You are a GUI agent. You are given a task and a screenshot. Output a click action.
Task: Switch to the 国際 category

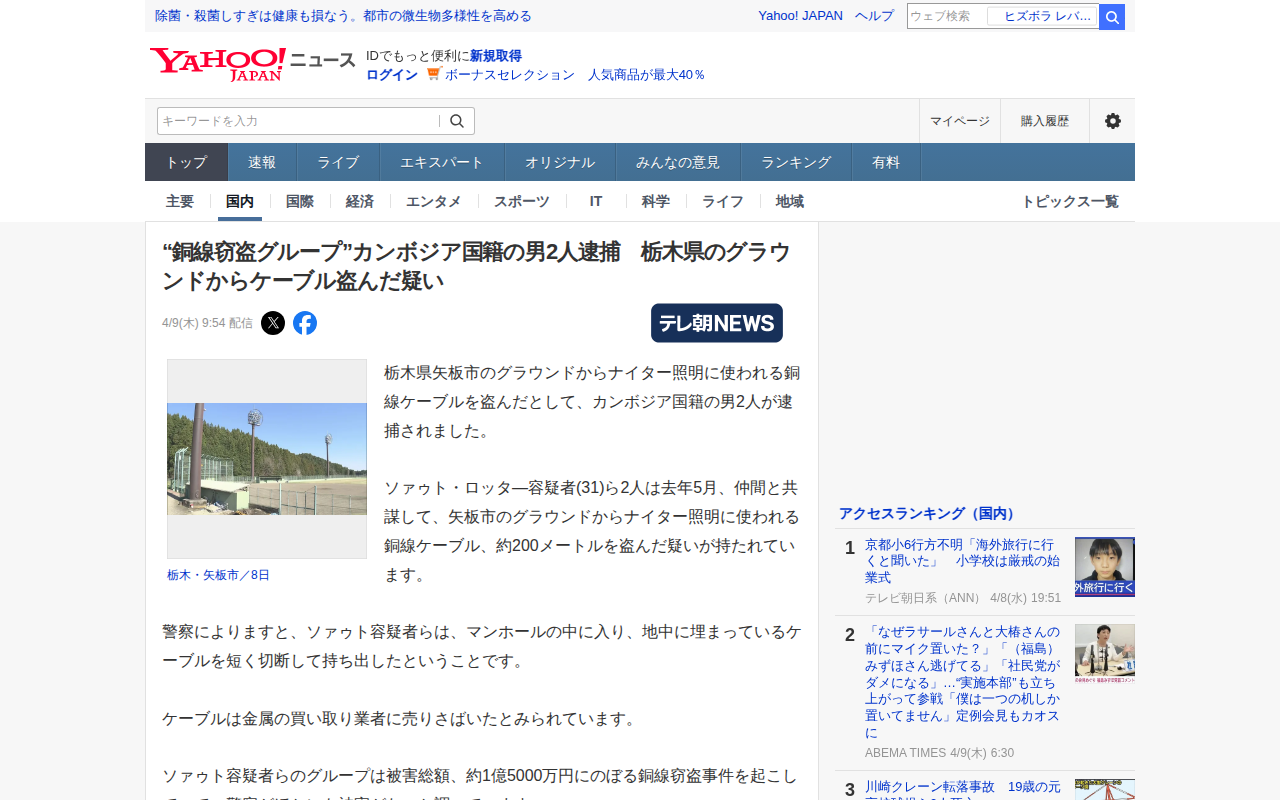click(x=300, y=201)
